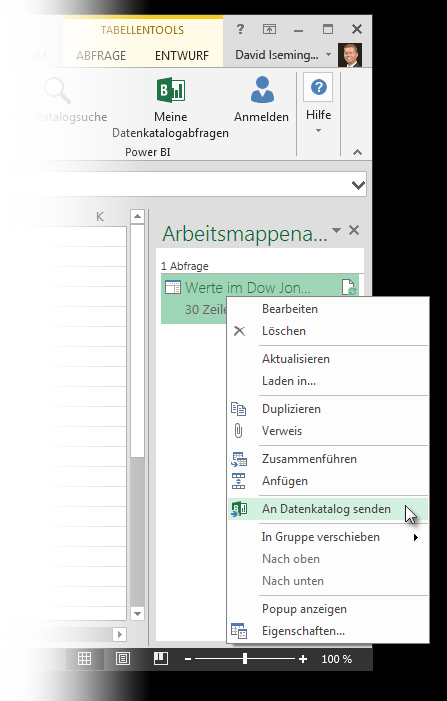Click the table icon beside the query
Image resolution: width=447 pixels, height=701 pixels.
(x=173, y=287)
